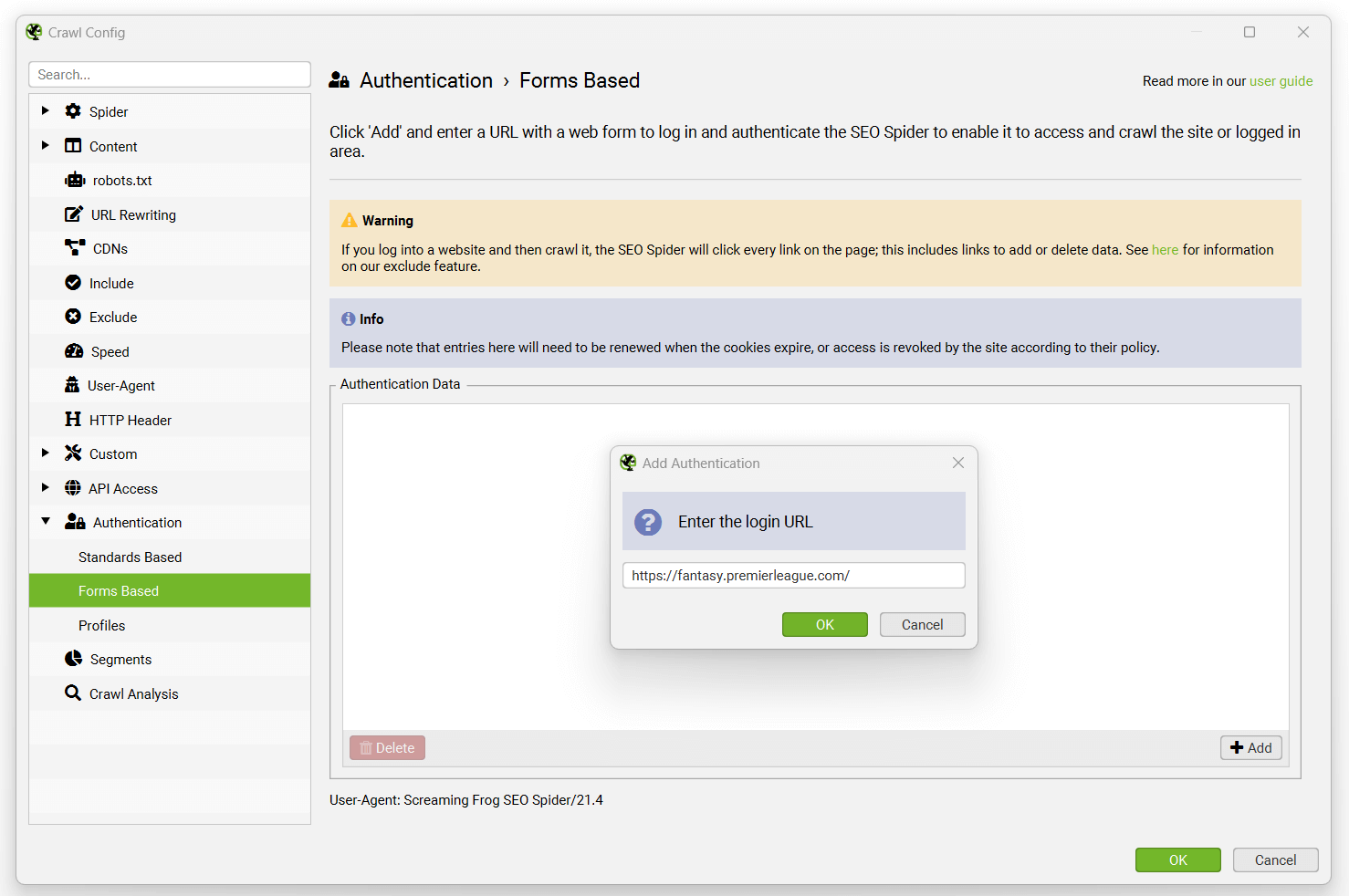Click the URL Rewriting pencil icon
Image resolution: width=1349 pixels, height=896 pixels.
pos(74,214)
